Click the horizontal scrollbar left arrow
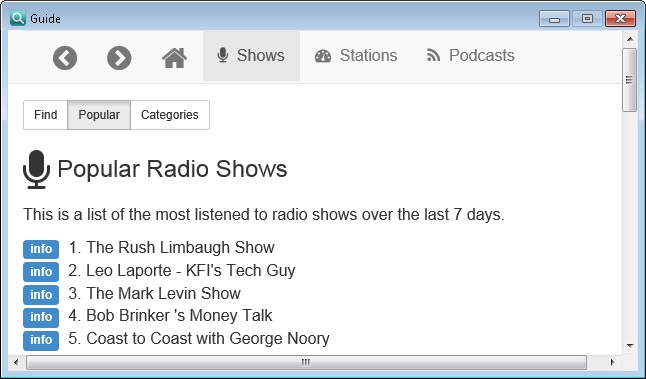The width and height of the screenshot is (646, 379). click(x=16, y=363)
